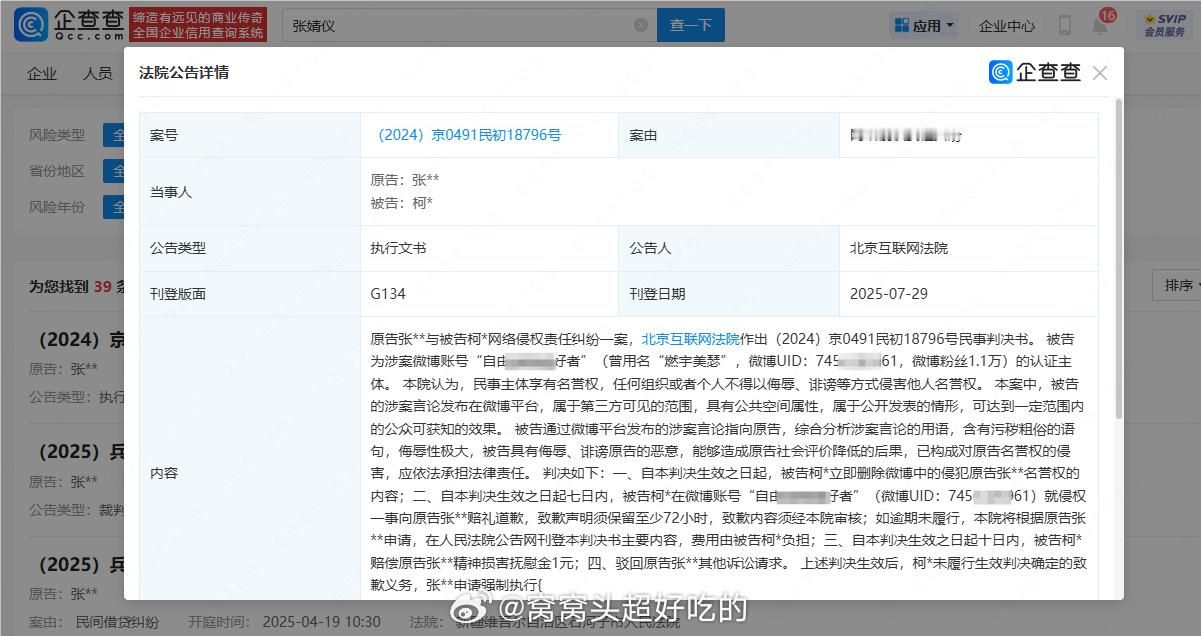Click the red slogan banner beside the logo

coord(199,26)
